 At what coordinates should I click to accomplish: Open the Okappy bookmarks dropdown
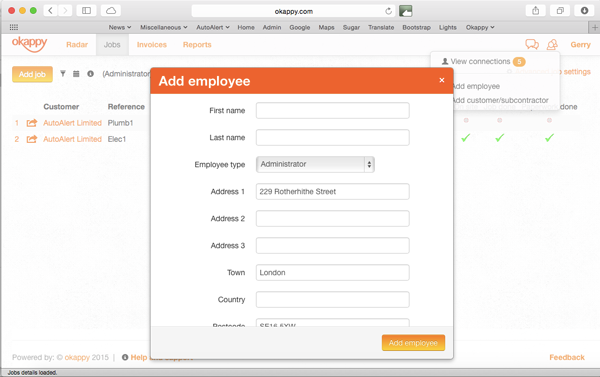(x=480, y=27)
